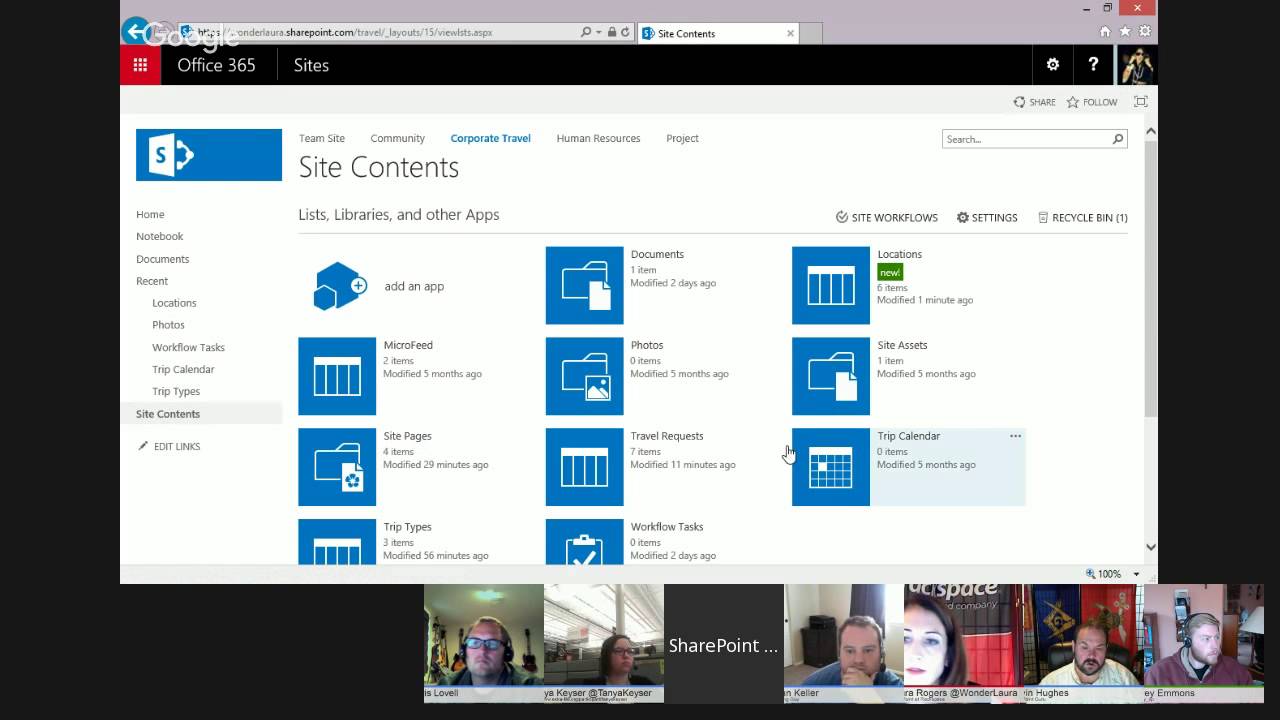
Task: Open the browser favorites star icon
Action: 1125,32
